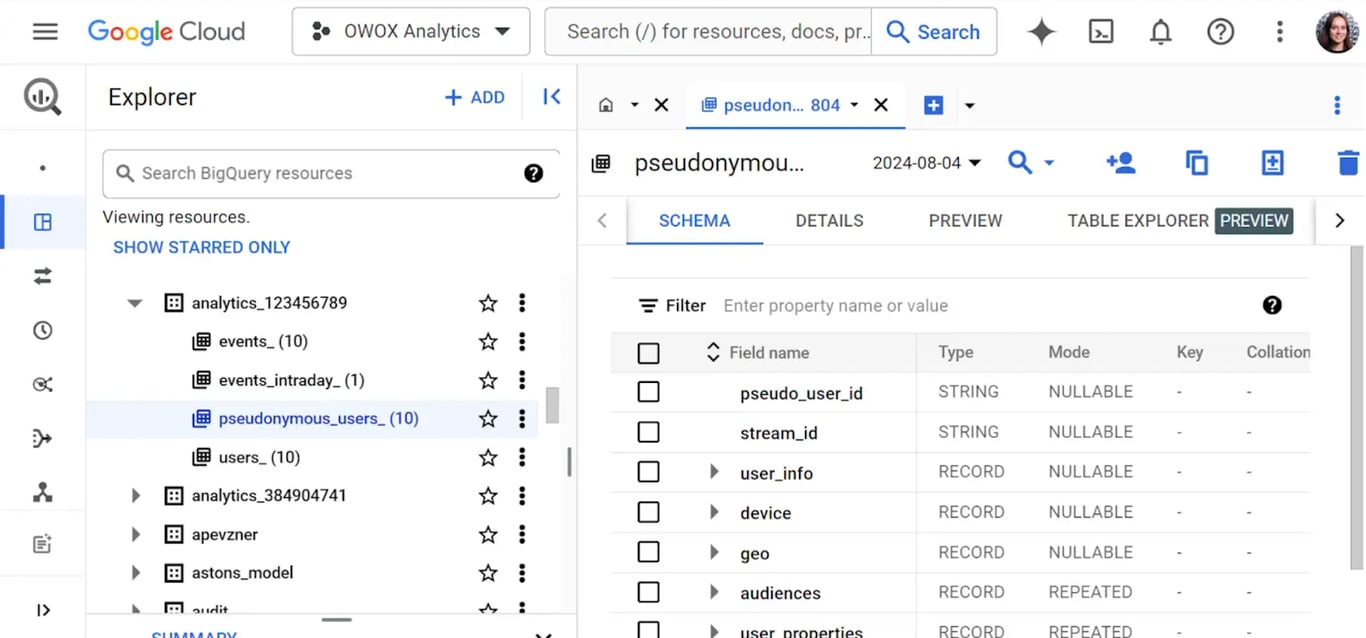The width and height of the screenshot is (1366, 638).
Task: Open the user account avatar
Action: [x=1337, y=32]
